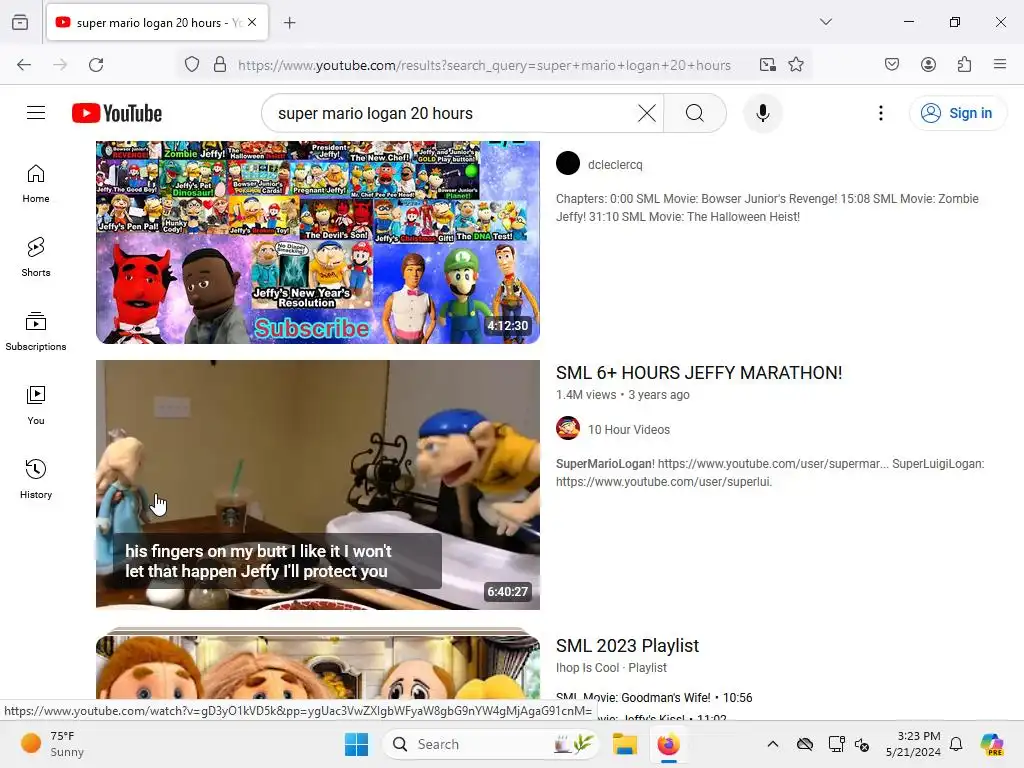1024x768 pixels.
Task: Open picture-in-picture icon in address bar
Action: point(767,65)
